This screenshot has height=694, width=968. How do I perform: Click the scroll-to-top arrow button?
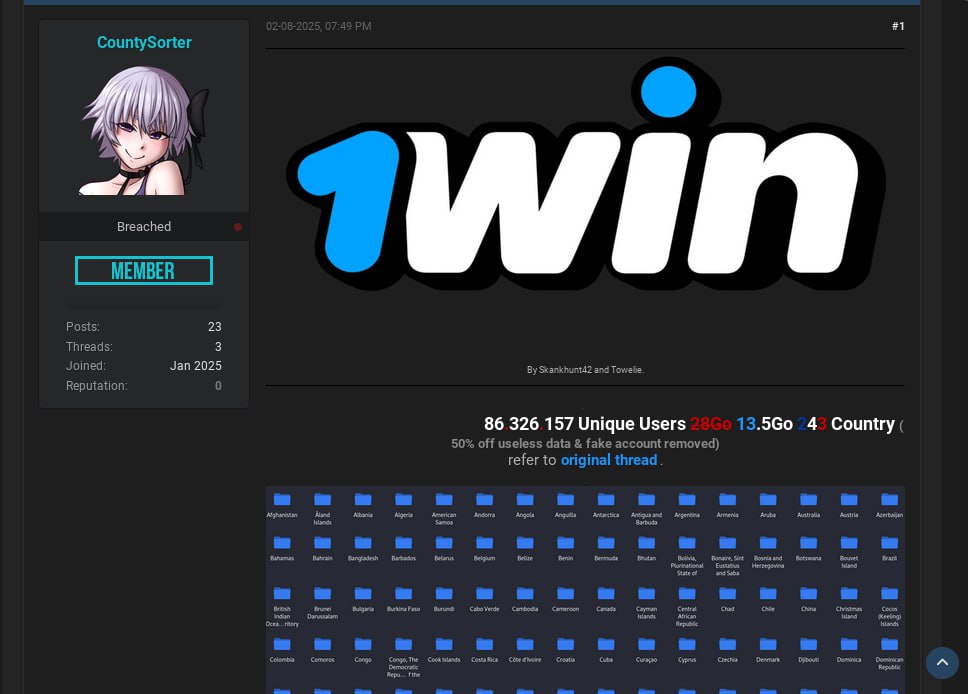(x=942, y=663)
